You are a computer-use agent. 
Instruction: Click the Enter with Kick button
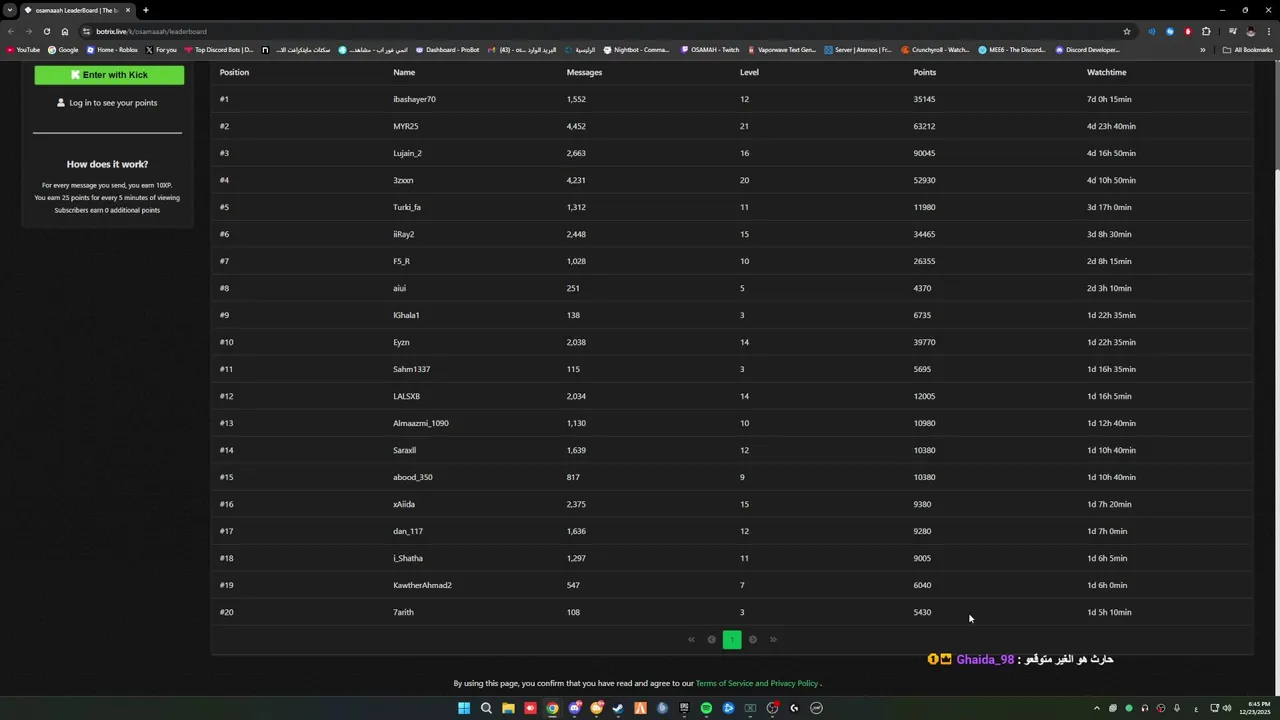pos(109,75)
